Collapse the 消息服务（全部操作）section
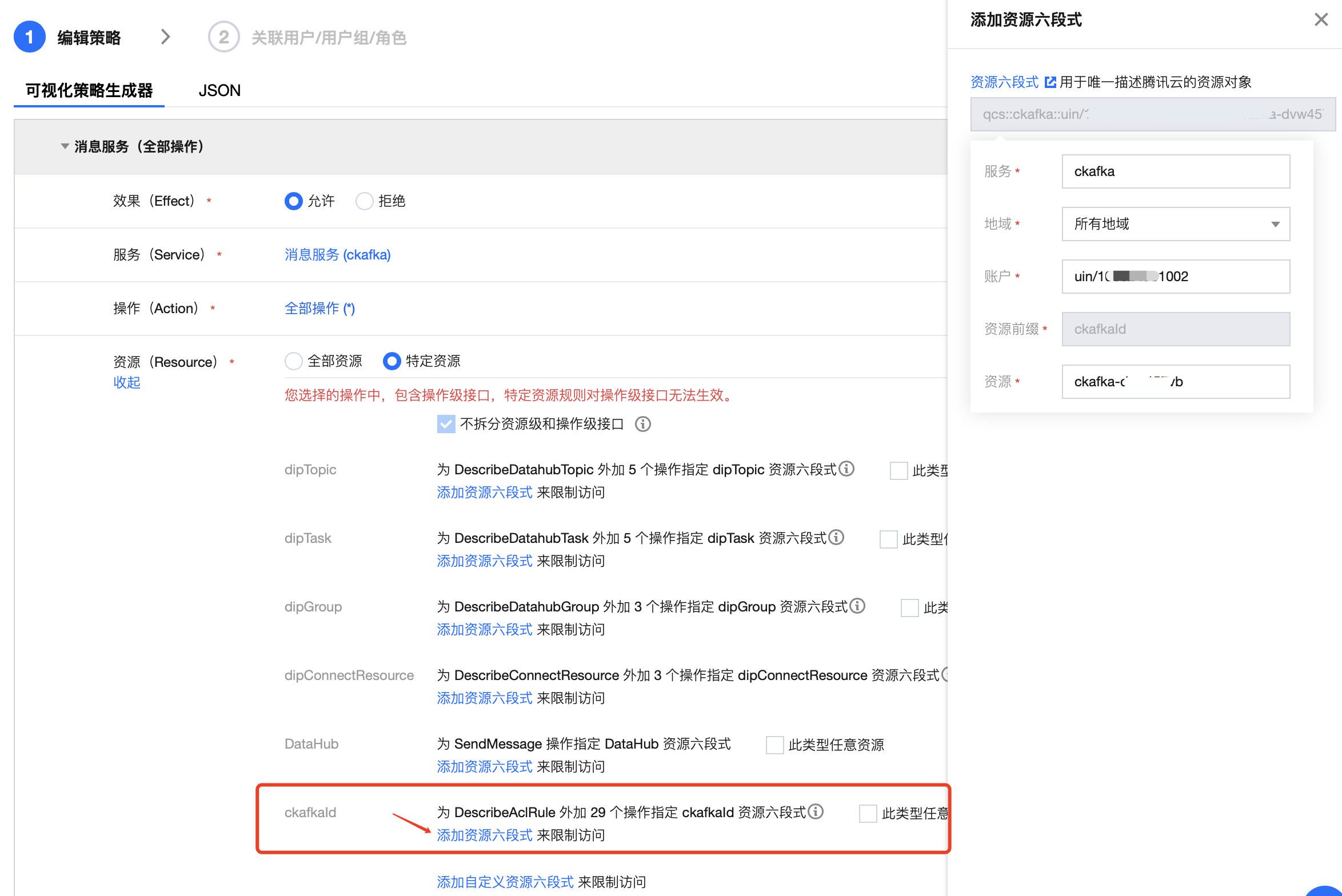Image resolution: width=1342 pixels, height=896 pixels. point(65,146)
